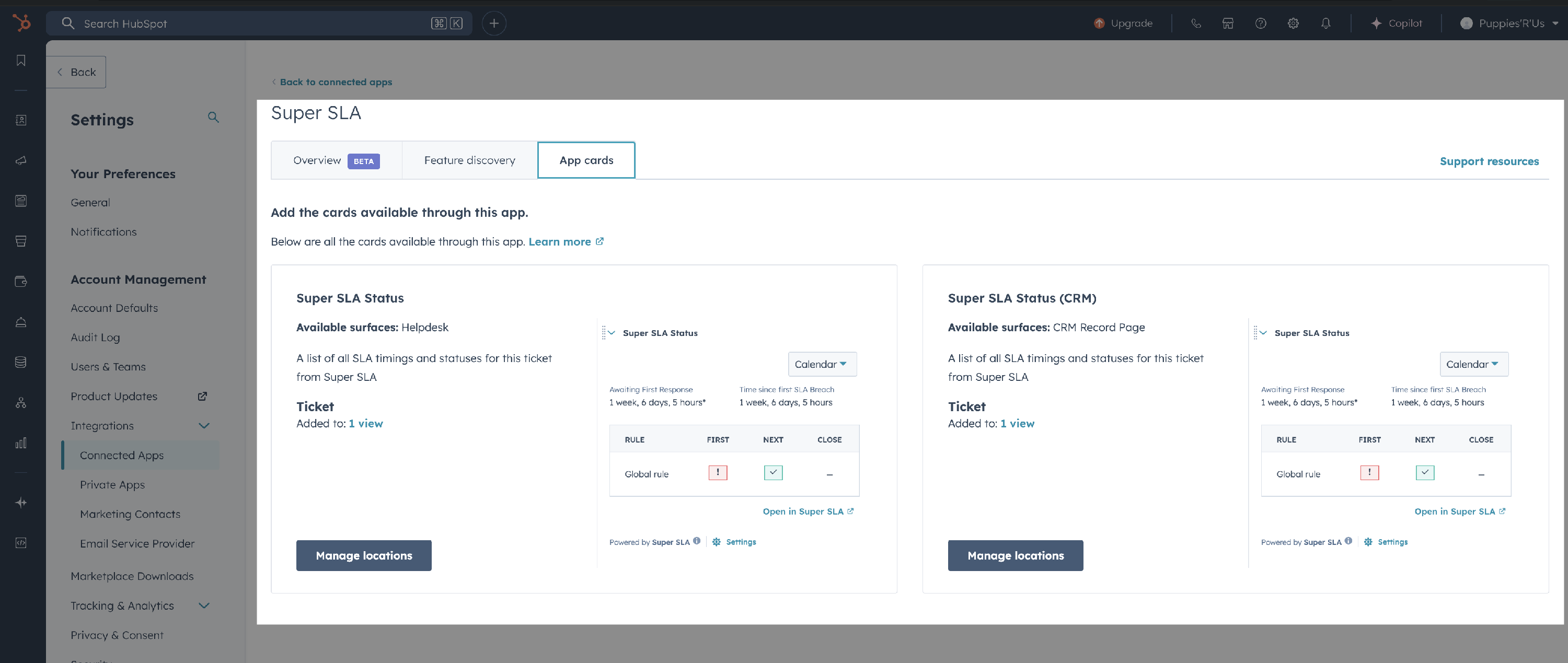Click the search icon next to Settings heading
The image size is (1568, 663).
click(213, 117)
